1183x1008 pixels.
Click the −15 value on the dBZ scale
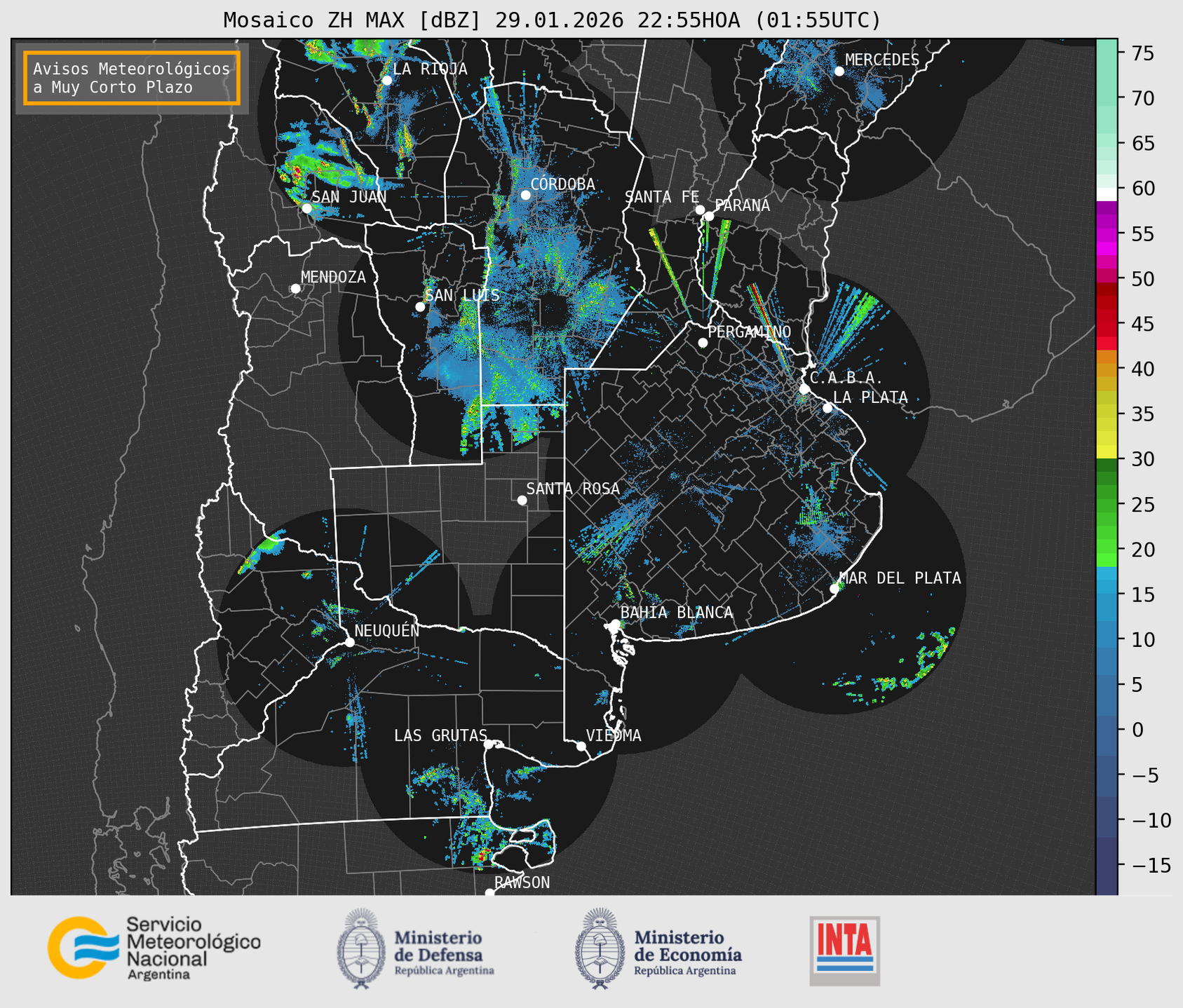point(1151,865)
